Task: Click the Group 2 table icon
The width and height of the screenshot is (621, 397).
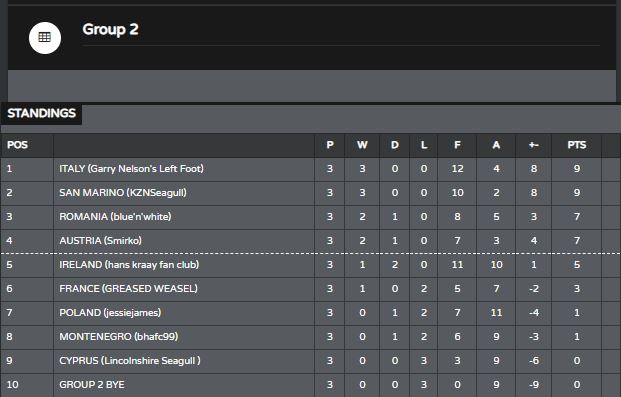Action: point(45,38)
